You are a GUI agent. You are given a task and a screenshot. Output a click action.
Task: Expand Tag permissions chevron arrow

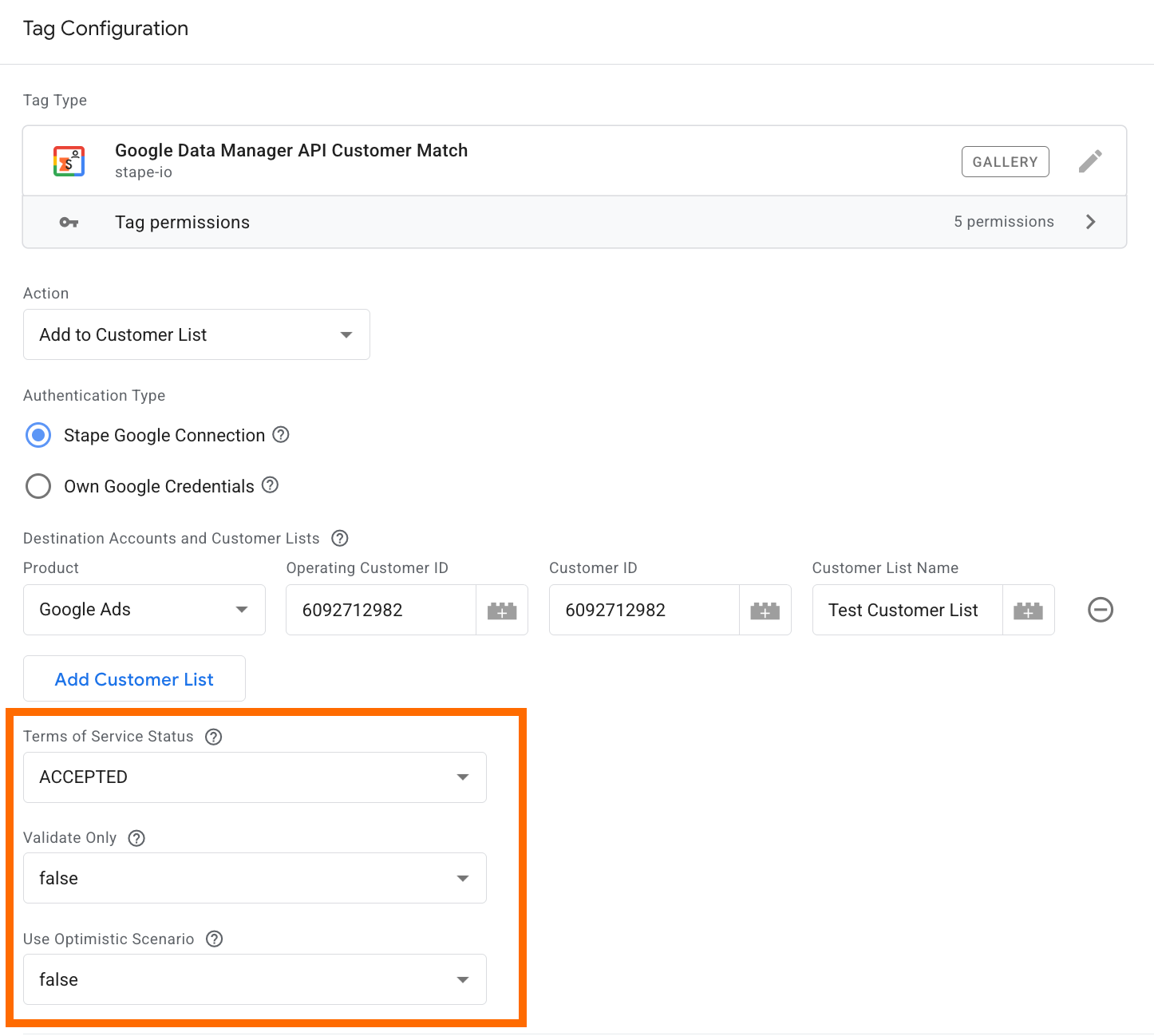(1091, 222)
